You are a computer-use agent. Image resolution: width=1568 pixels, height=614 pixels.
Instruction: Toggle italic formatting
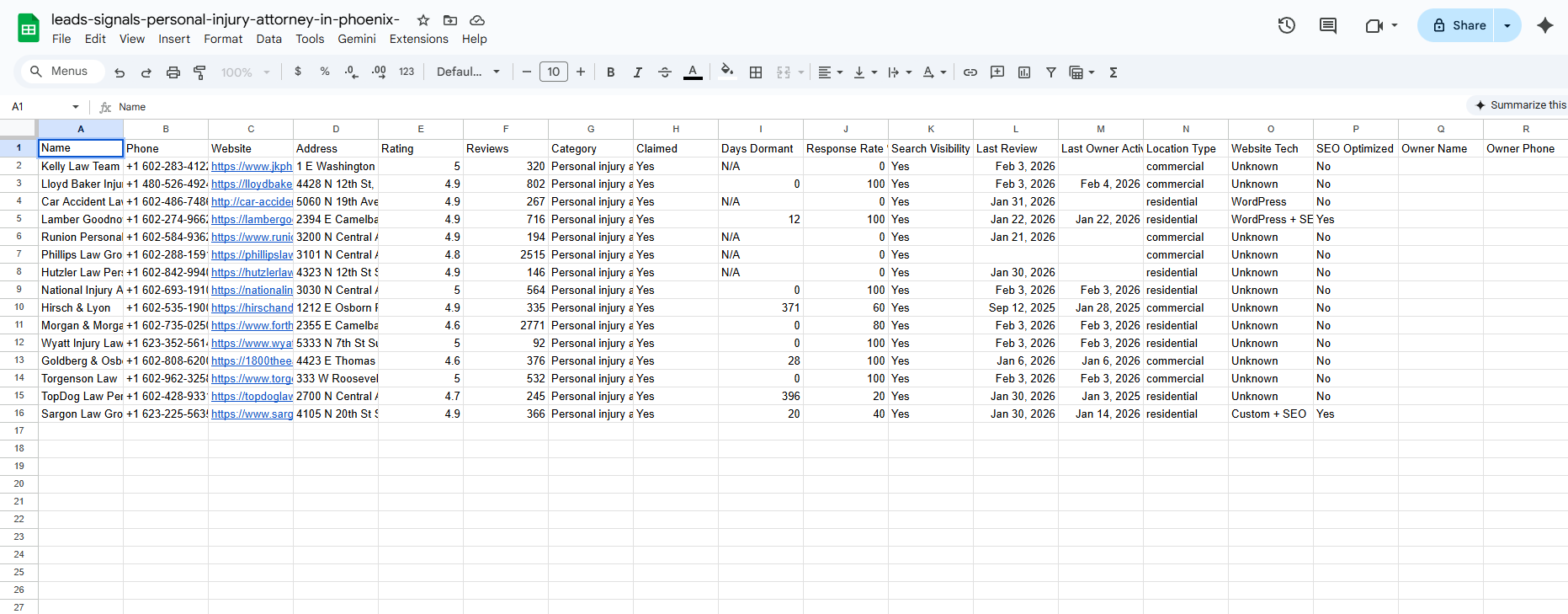[638, 72]
